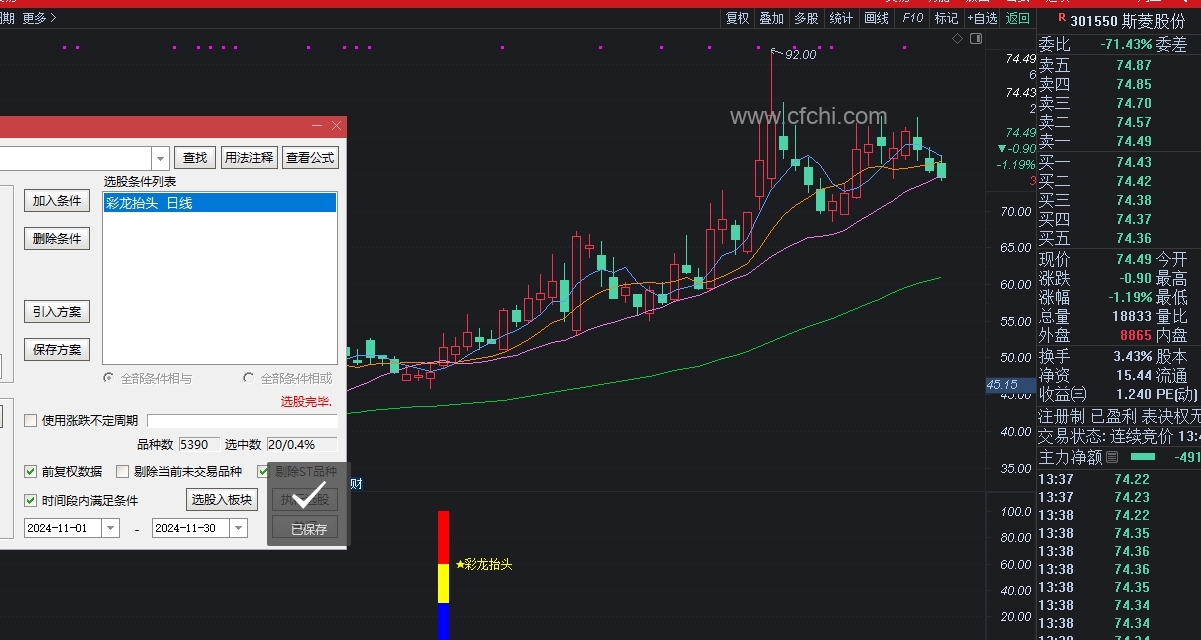Viewport: 1201px width, 640px height.
Task: Toggle the 剔除当前未交易品种 checkbox
Action: 123,472
